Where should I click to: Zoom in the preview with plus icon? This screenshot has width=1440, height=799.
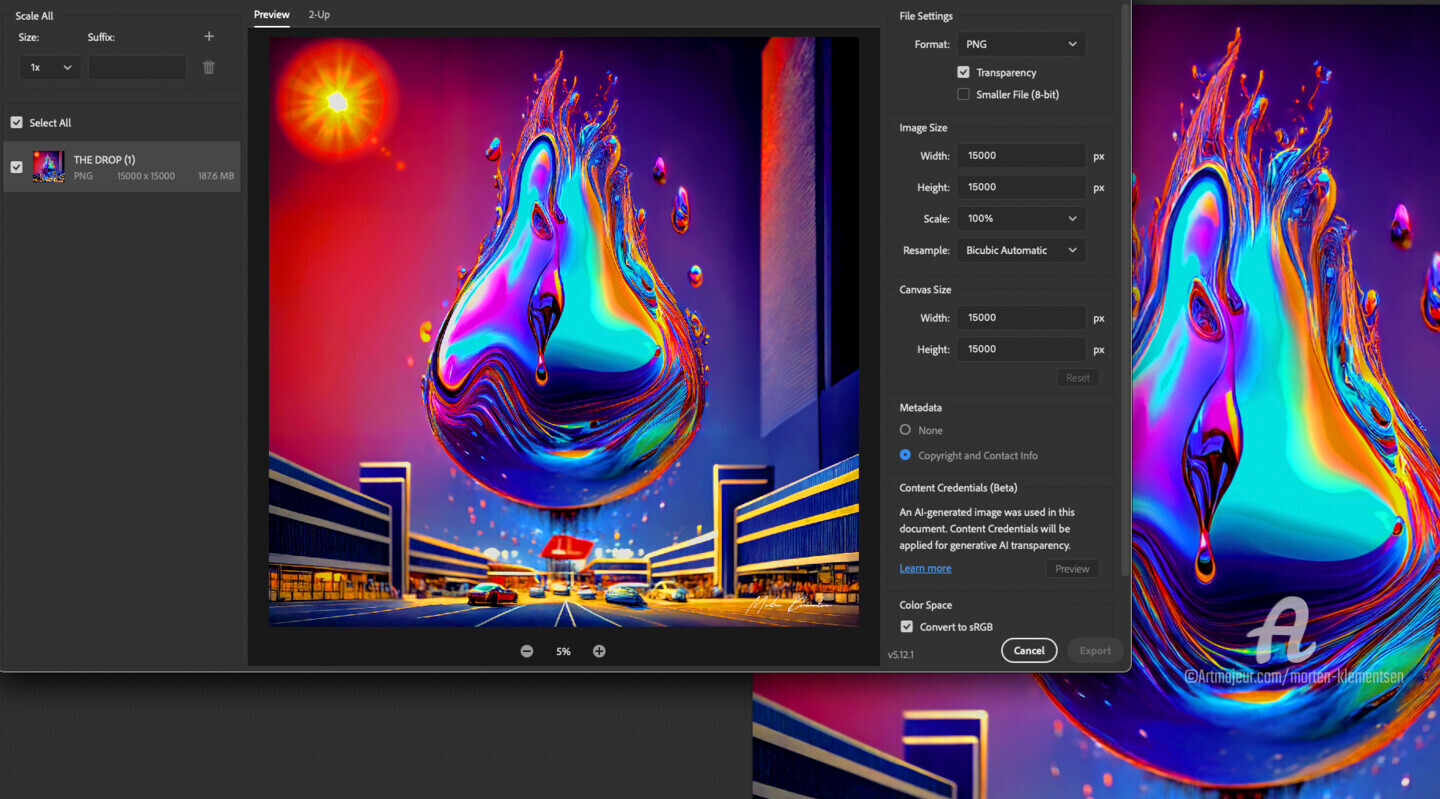tap(599, 651)
